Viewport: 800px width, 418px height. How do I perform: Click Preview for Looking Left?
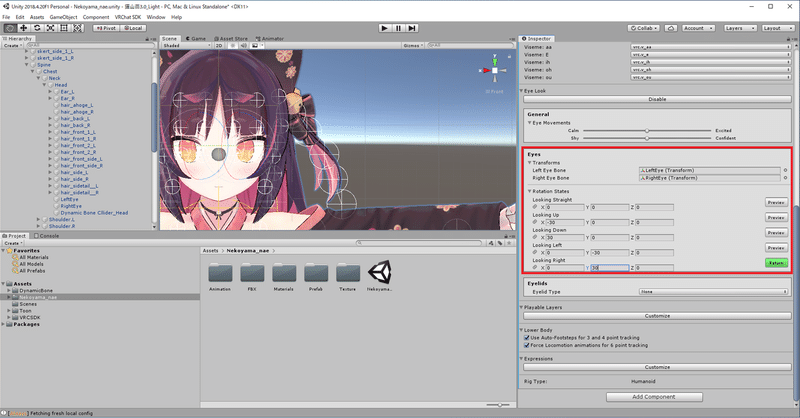click(x=776, y=248)
